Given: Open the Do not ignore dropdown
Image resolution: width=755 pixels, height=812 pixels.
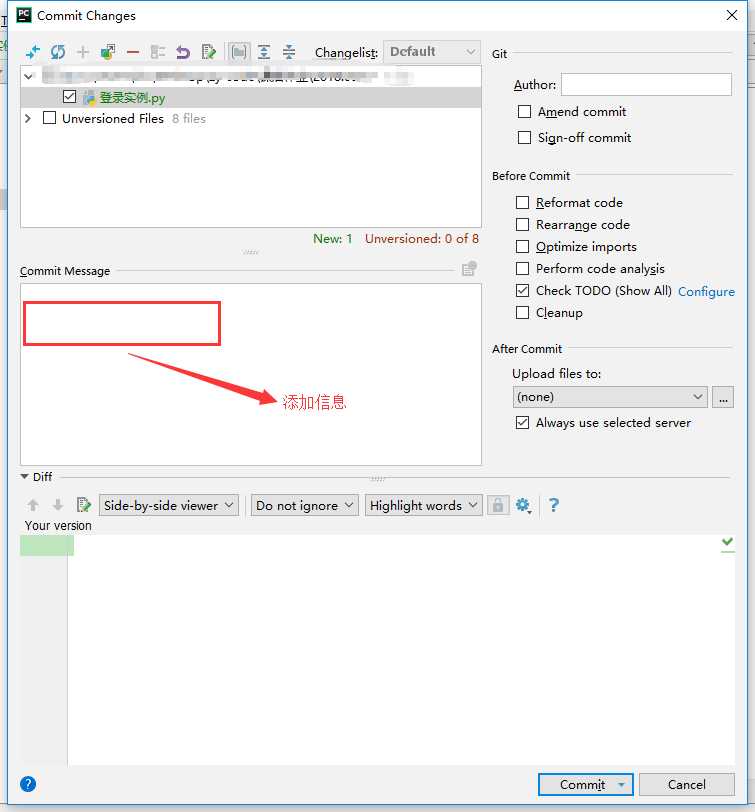Looking at the screenshot, I should coord(304,505).
